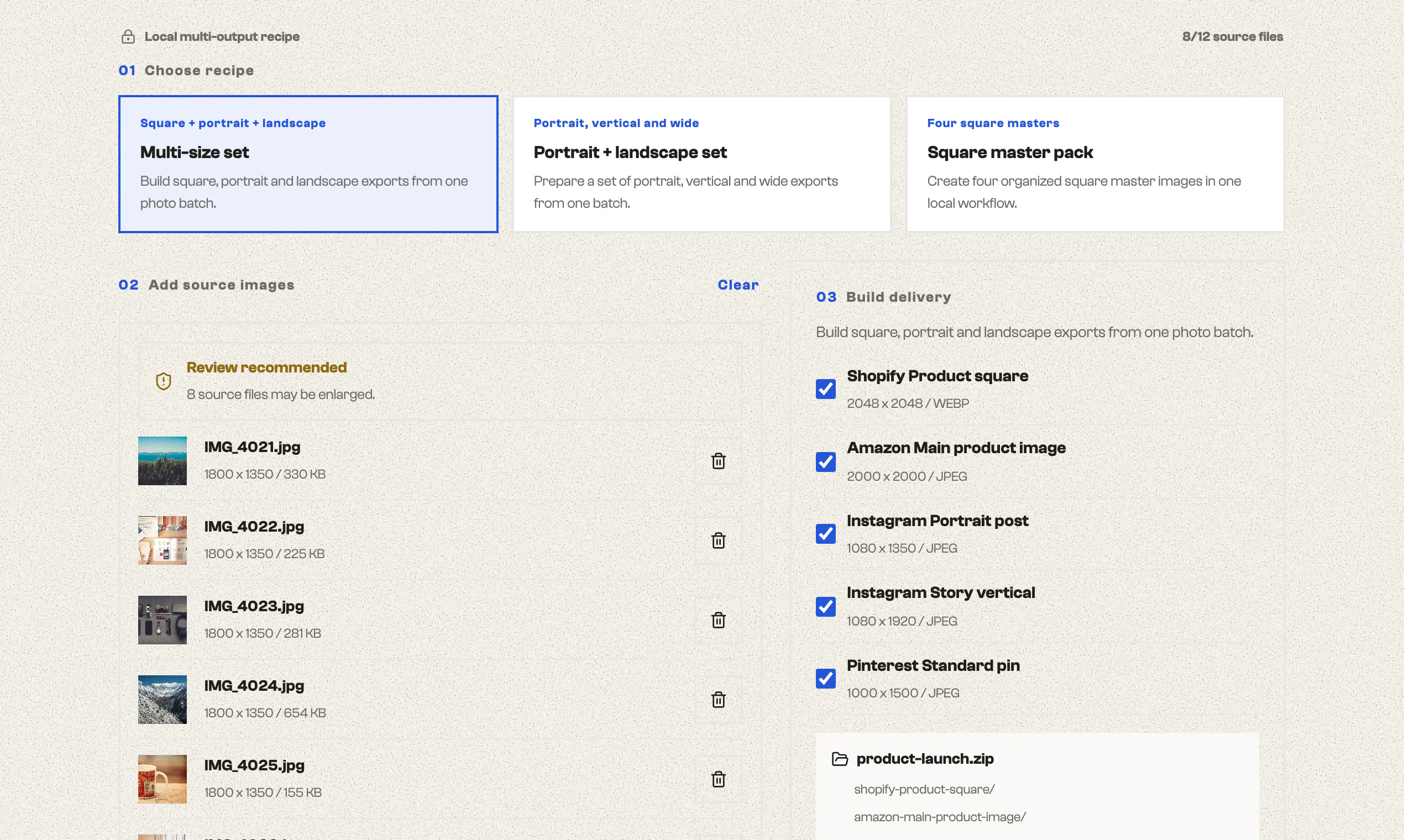Image resolution: width=1404 pixels, height=840 pixels.
Task: Click the lock icon near Local multi-output recipe
Action: point(128,37)
